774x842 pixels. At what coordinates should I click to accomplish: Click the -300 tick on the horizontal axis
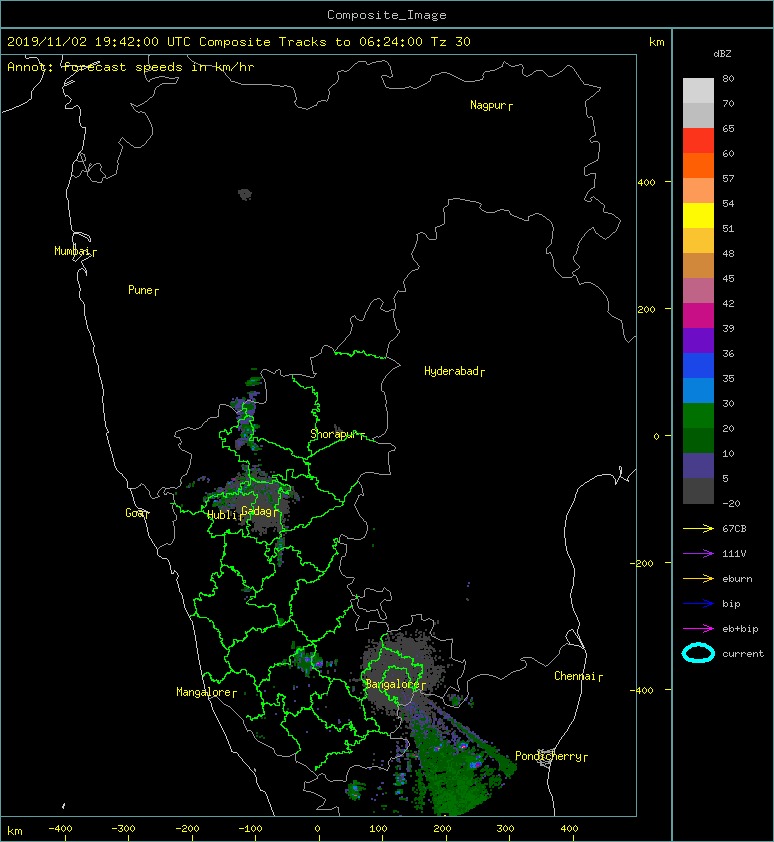pyautogui.click(x=123, y=829)
